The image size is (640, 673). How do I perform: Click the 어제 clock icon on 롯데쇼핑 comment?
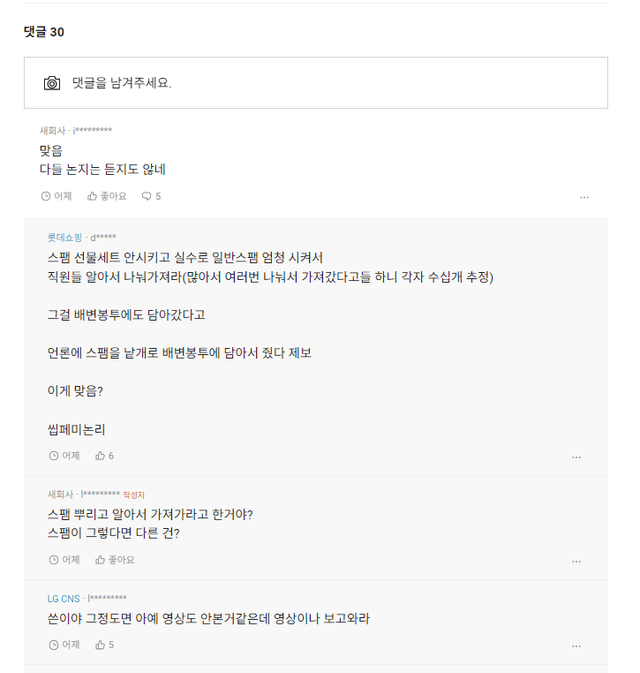click(x=54, y=456)
